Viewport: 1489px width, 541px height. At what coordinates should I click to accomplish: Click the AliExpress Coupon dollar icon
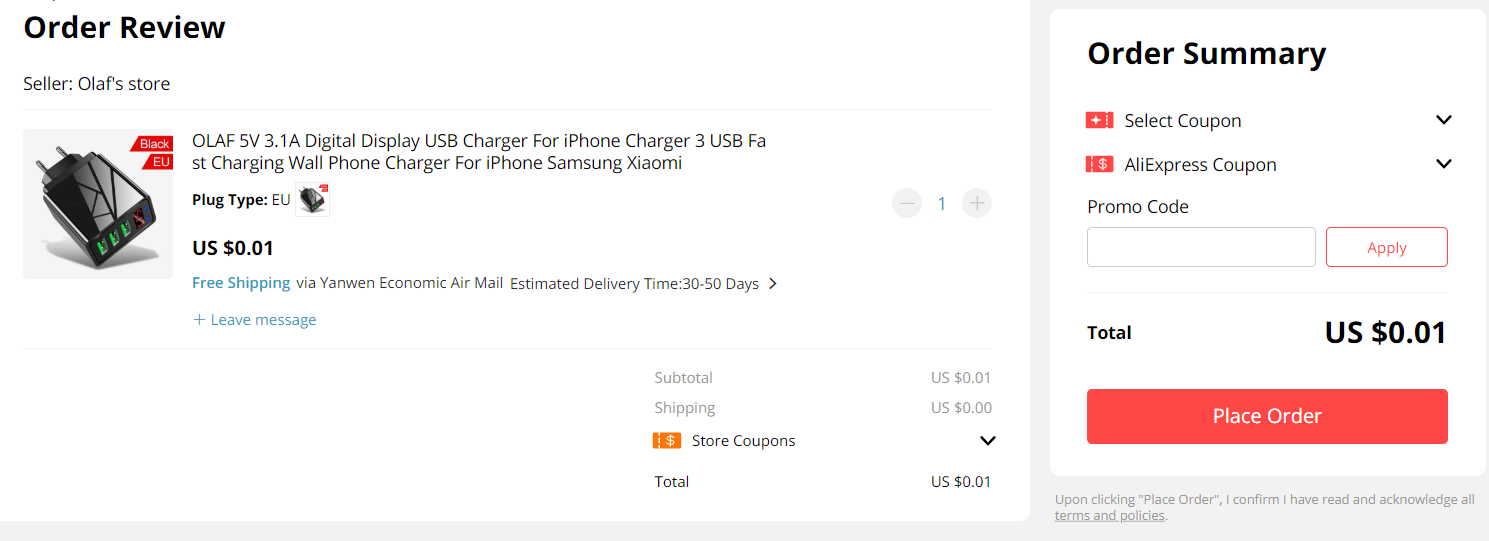pyautogui.click(x=1099, y=164)
